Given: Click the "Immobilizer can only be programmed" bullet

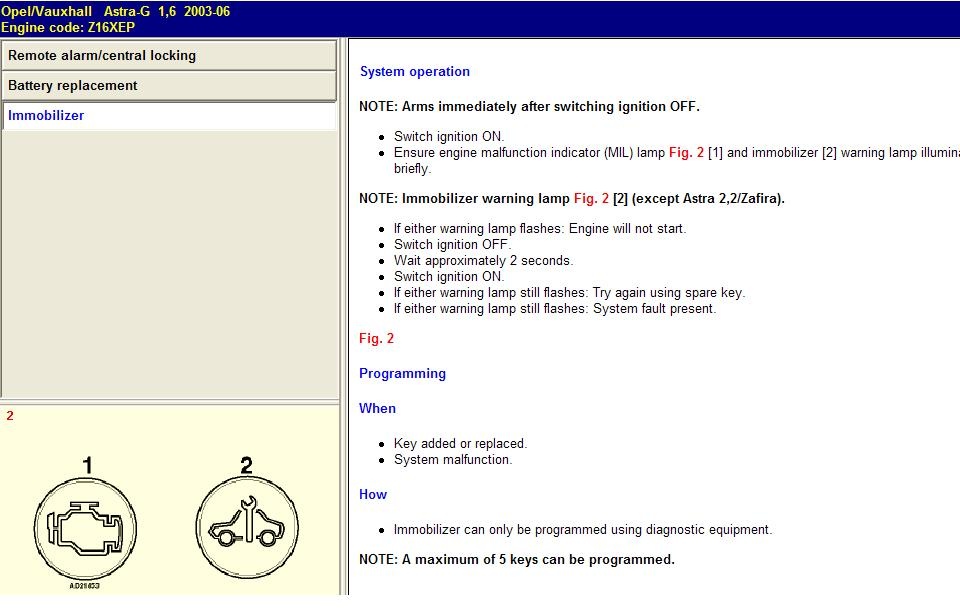Looking at the screenshot, I should click(583, 530).
